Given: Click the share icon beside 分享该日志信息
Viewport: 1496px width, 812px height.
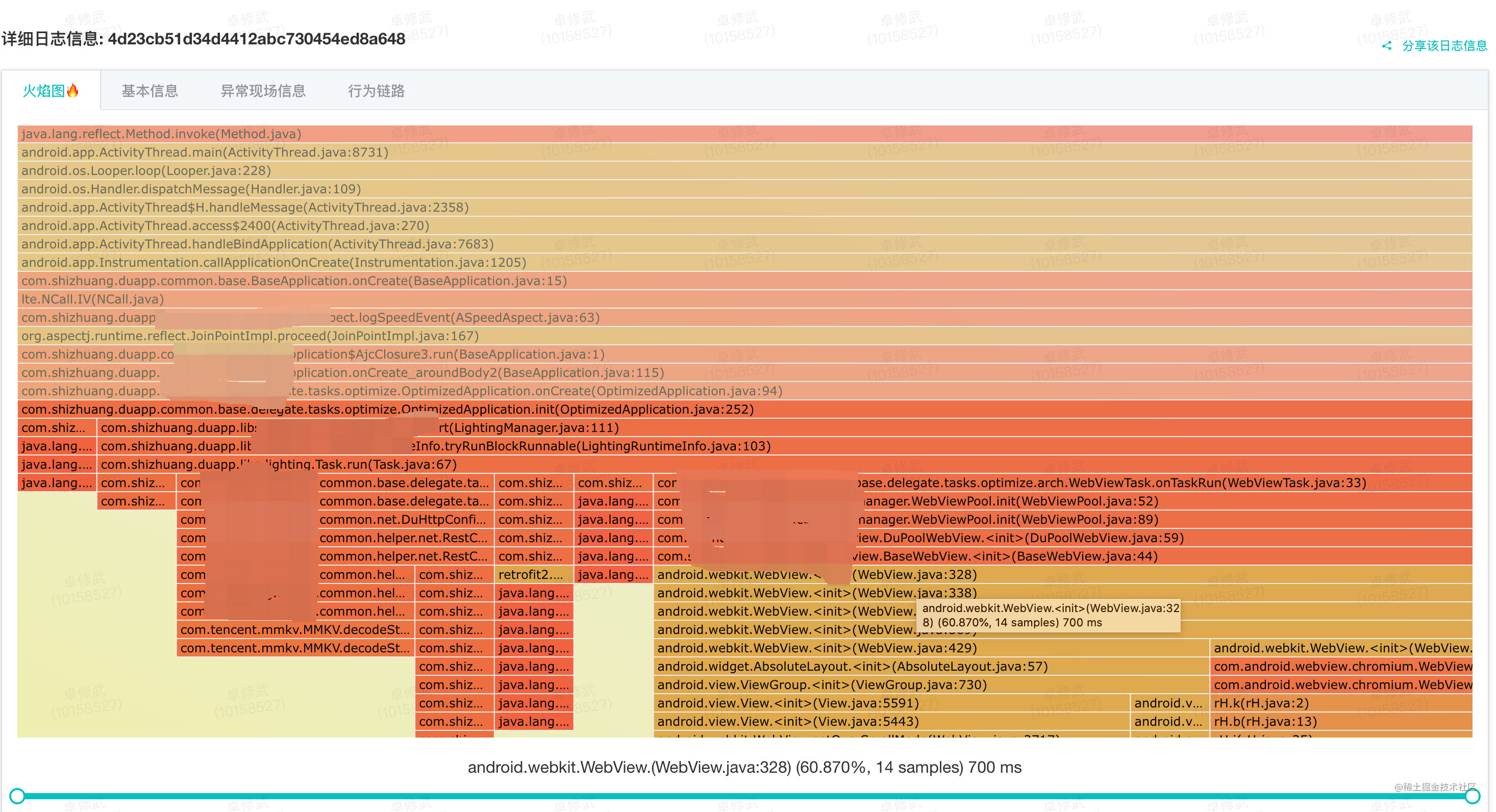Looking at the screenshot, I should 1386,47.
